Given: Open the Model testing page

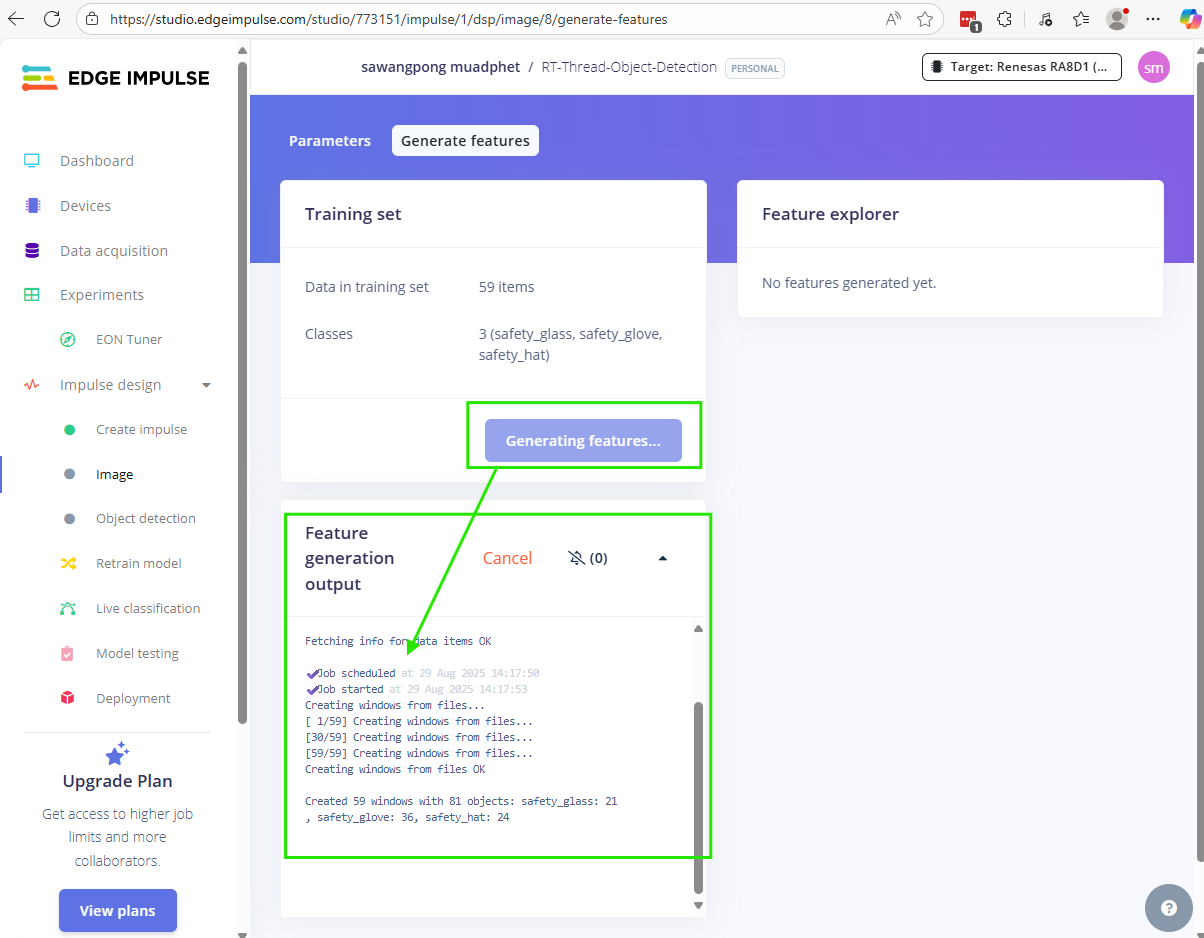Looking at the screenshot, I should tap(137, 654).
